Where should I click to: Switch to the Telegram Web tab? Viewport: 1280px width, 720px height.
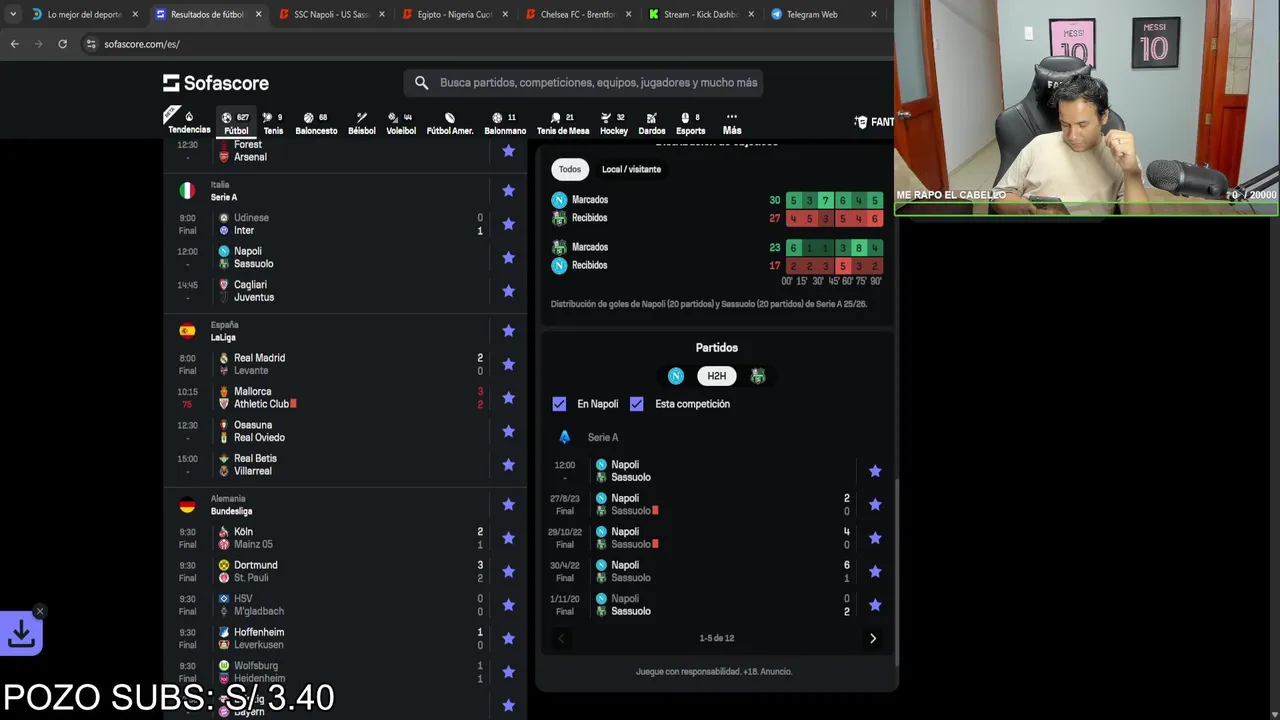(x=823, y=15)
